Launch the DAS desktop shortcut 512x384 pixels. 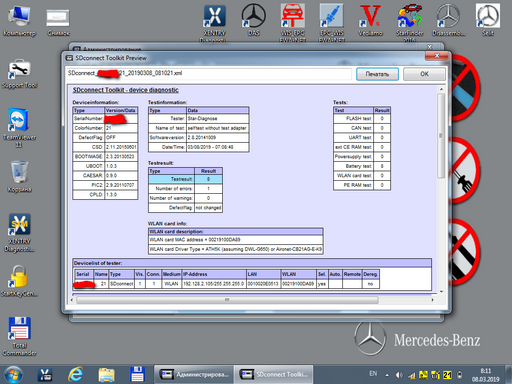point(253,19)
